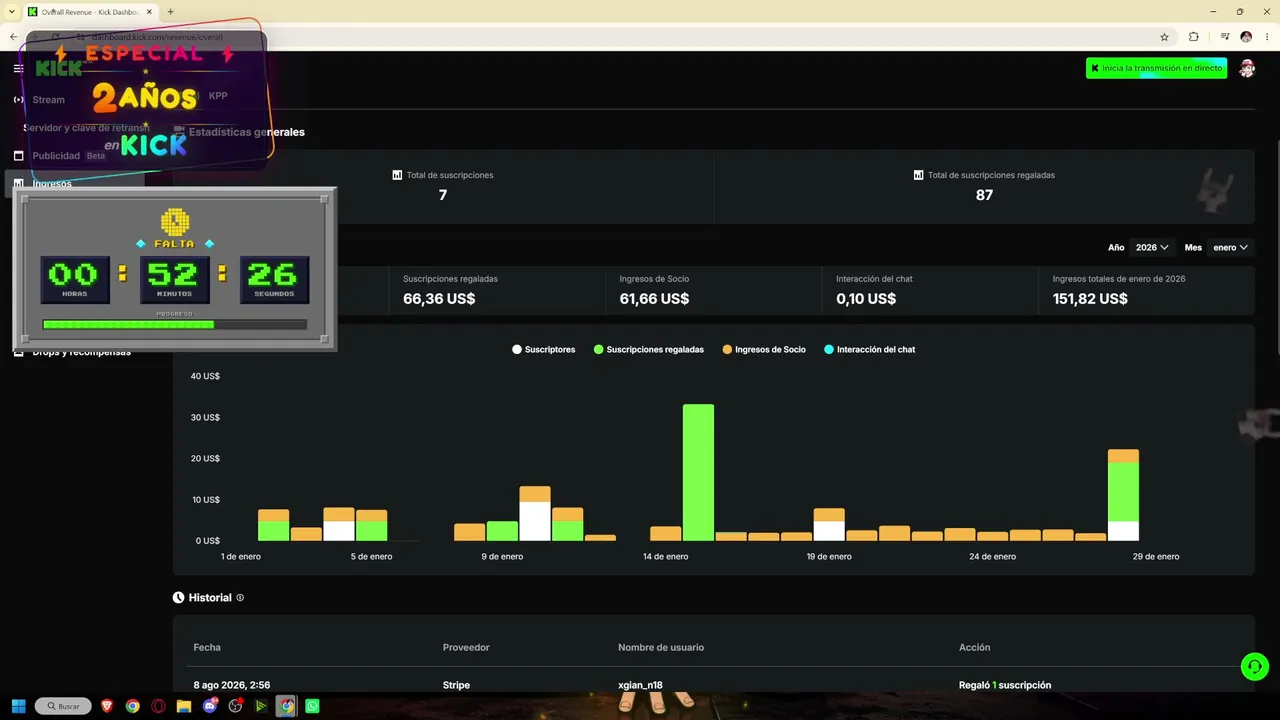
Task: Click the Stripe provider cell
Action: pyautogui.click(x=456, y=686)
